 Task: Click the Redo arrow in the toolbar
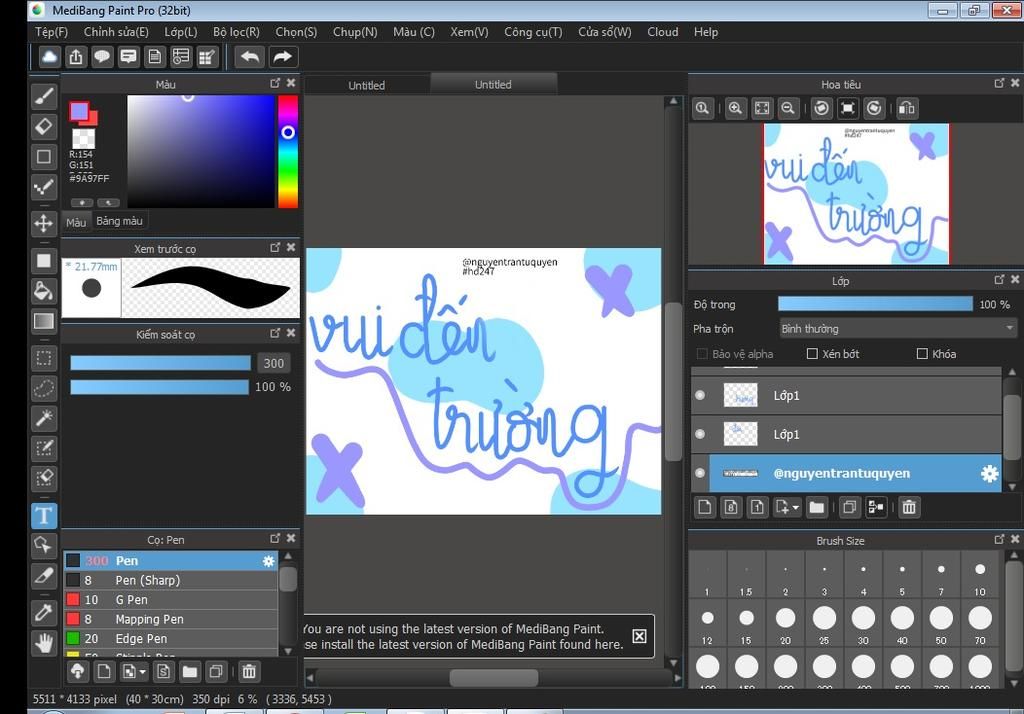(x=282, y=57)
